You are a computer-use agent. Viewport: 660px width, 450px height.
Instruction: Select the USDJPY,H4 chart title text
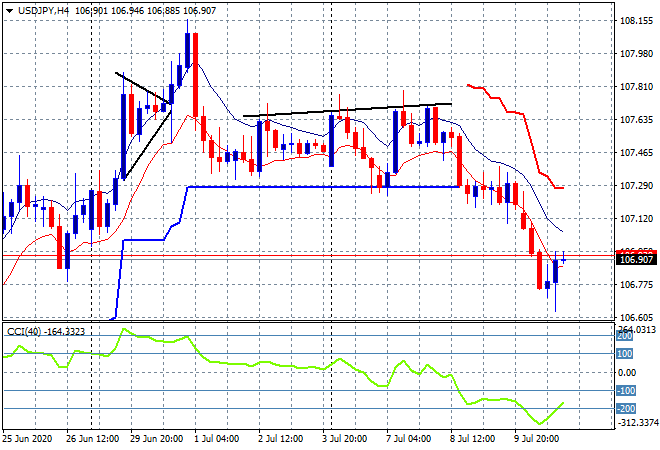[x=43, y=11]
